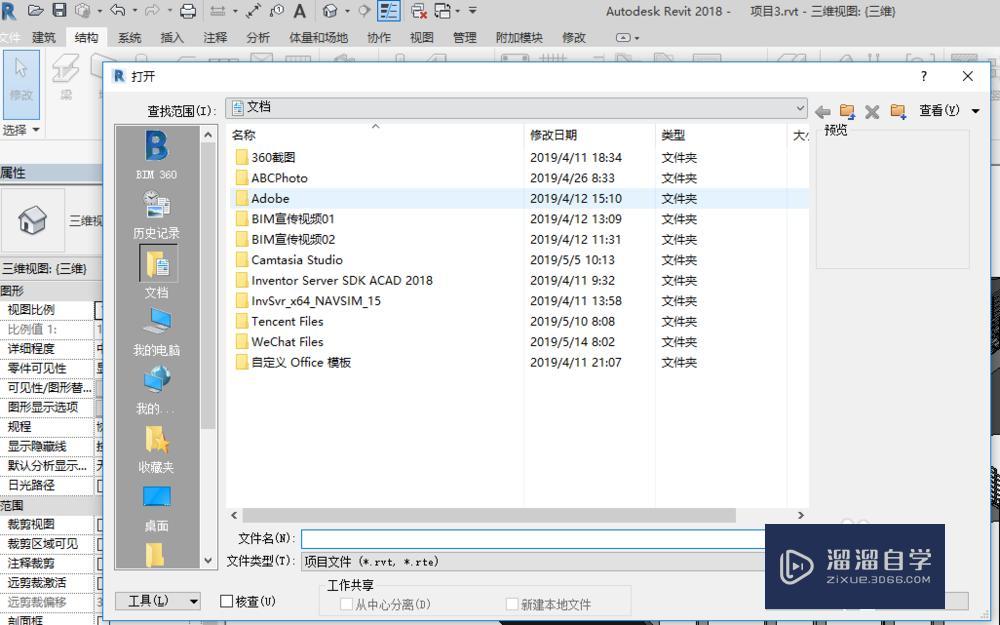Select the Camtasia Studio folder
The height and width of the screenshot is (625, 1000).
(x=297, y=260)
